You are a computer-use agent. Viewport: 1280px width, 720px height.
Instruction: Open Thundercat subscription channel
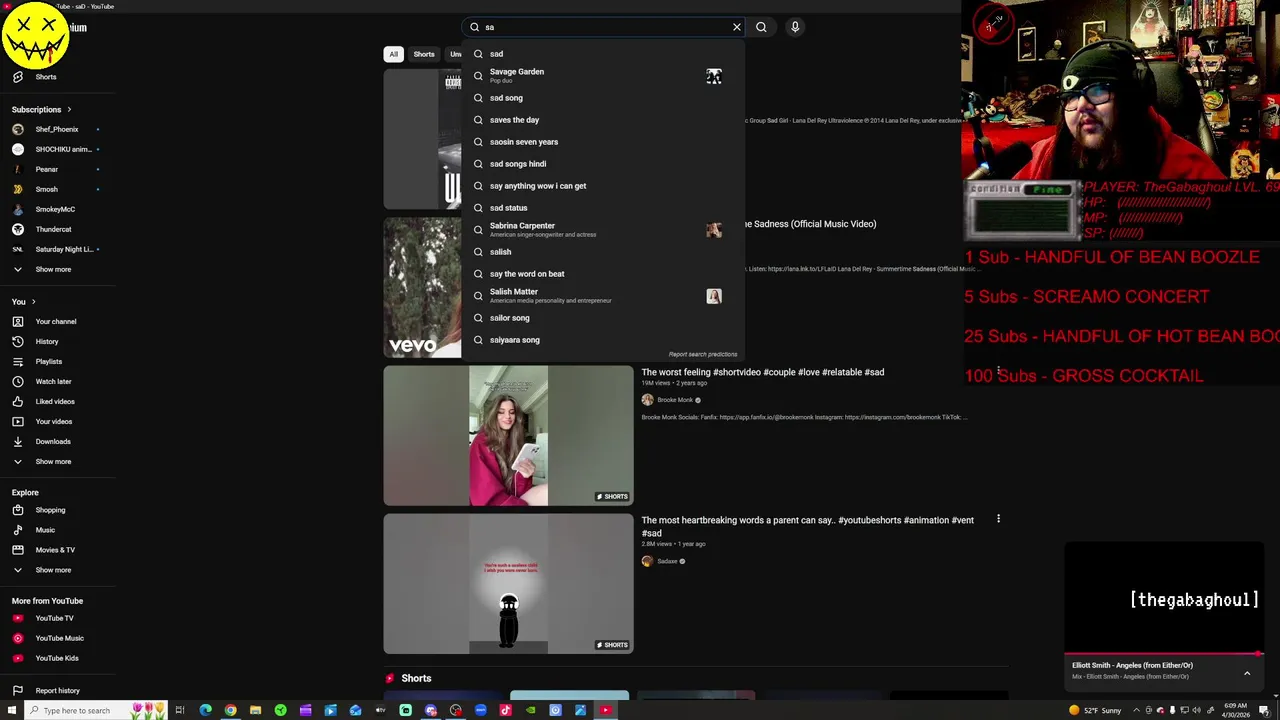(56, 229)
